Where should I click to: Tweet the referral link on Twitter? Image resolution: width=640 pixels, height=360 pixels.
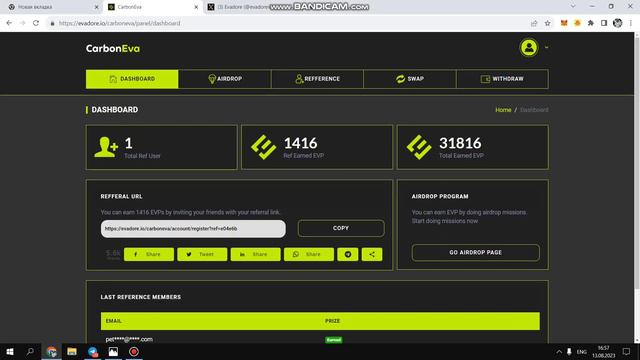tap(202, 254)
